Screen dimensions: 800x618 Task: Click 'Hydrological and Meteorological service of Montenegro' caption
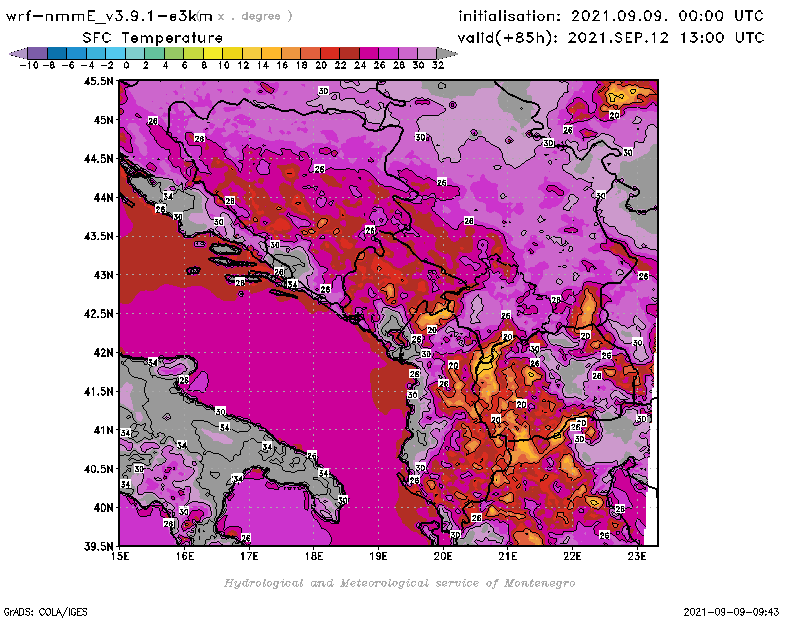click(399, 583)
